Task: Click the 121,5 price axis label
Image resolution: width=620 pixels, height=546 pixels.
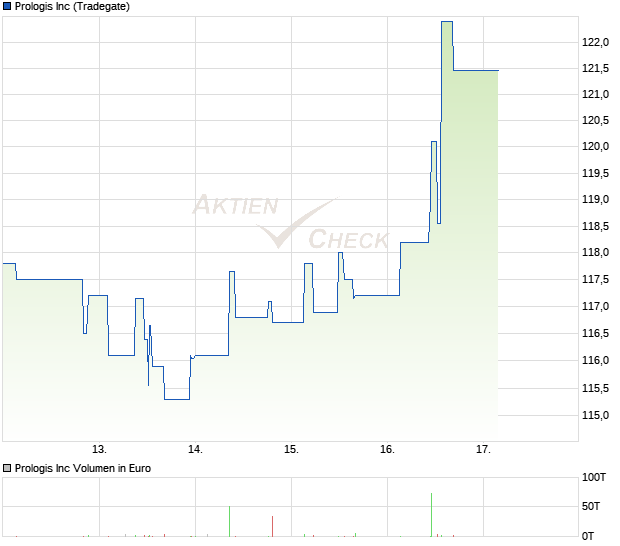Action: click(x=595, y=68)
